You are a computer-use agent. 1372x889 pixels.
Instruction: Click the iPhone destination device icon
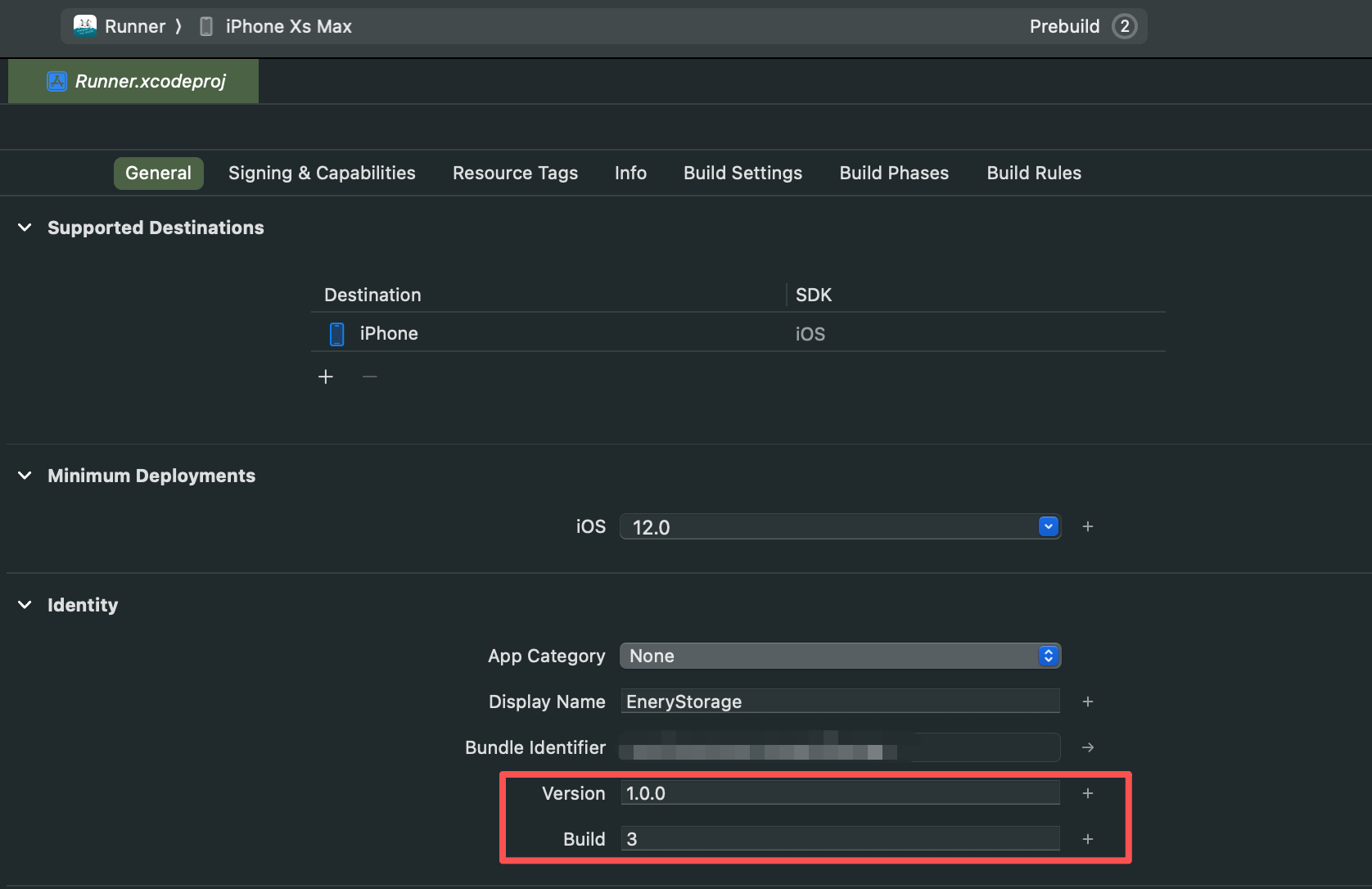(336, 334)
